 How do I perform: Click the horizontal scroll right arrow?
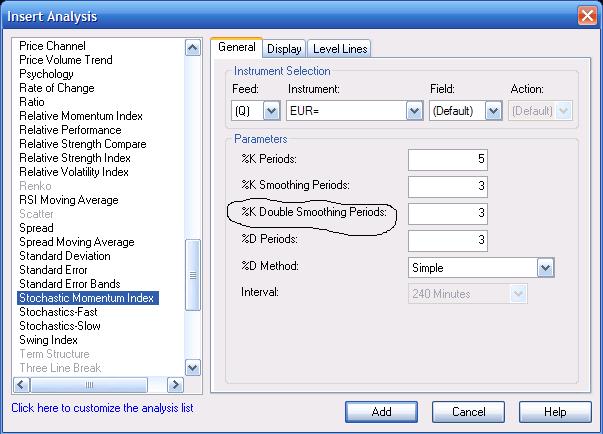[175, 385]
